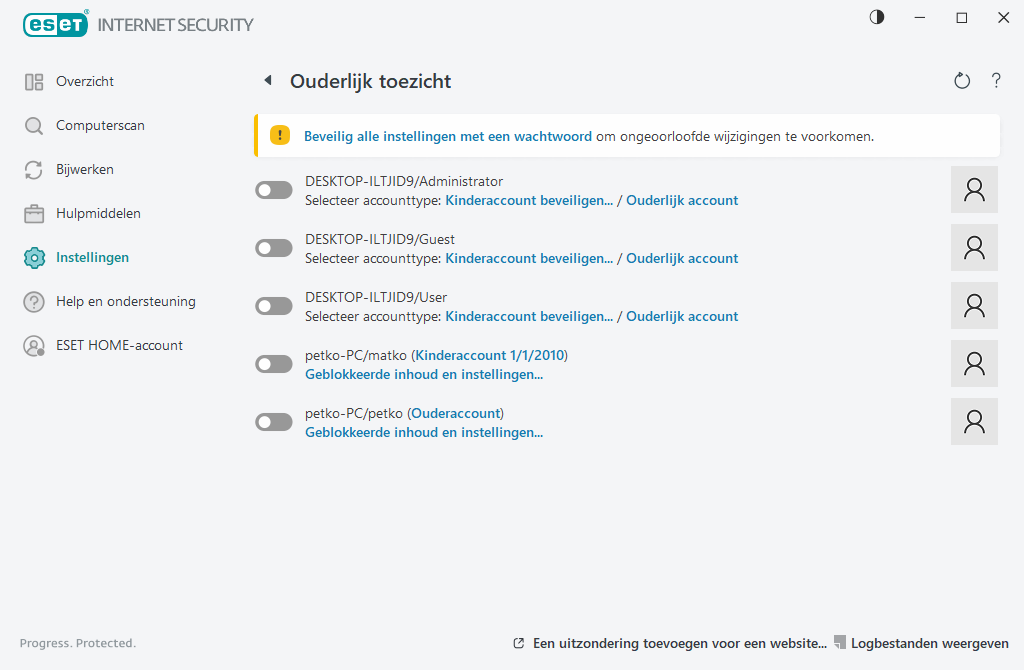Open Geblokkeerde inhoud en instellingen for matko
This screenshot has height=670, width=1024.
click(424, 375)
